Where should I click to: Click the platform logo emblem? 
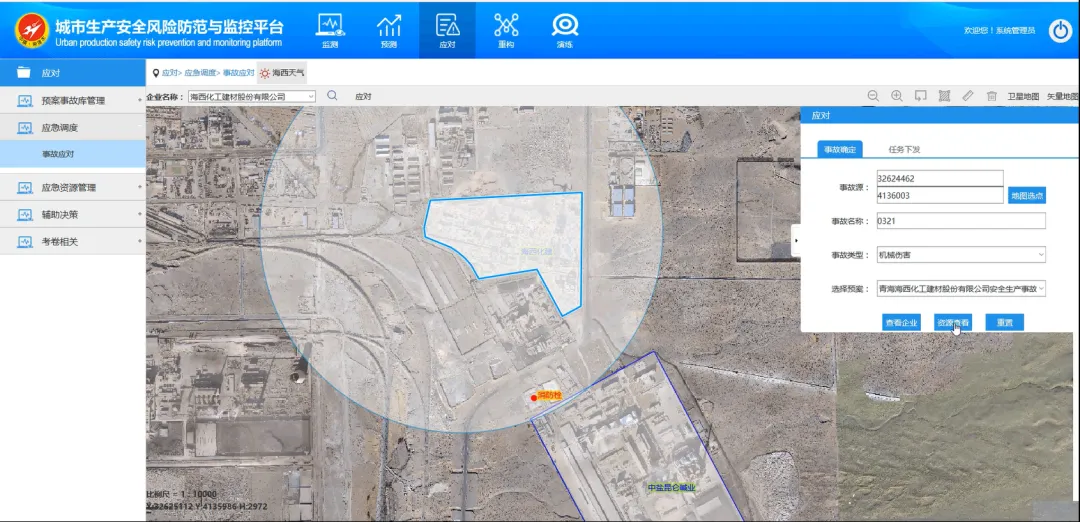tap(32, 30)
